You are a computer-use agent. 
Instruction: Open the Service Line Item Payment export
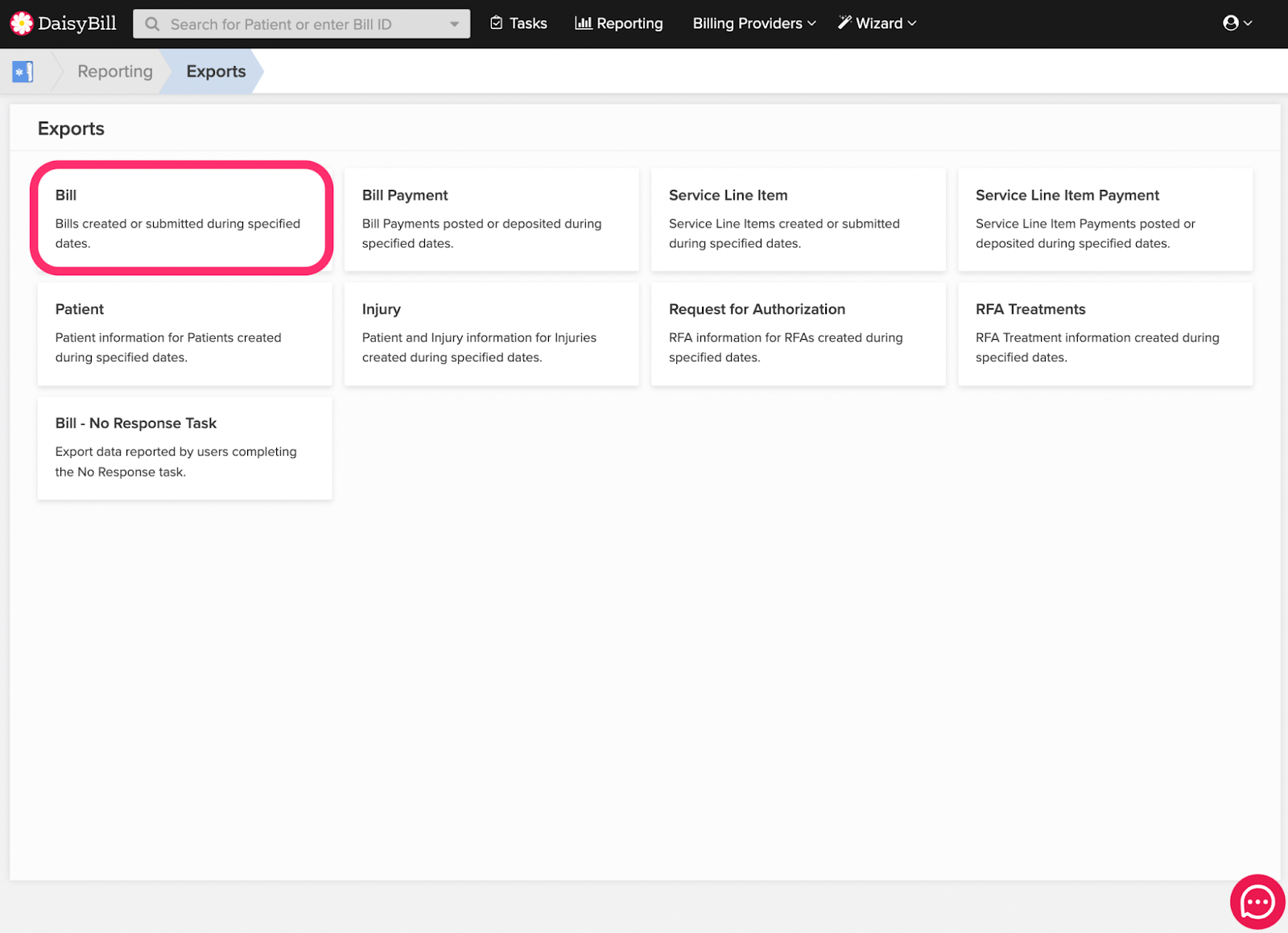pos(1105,219)
